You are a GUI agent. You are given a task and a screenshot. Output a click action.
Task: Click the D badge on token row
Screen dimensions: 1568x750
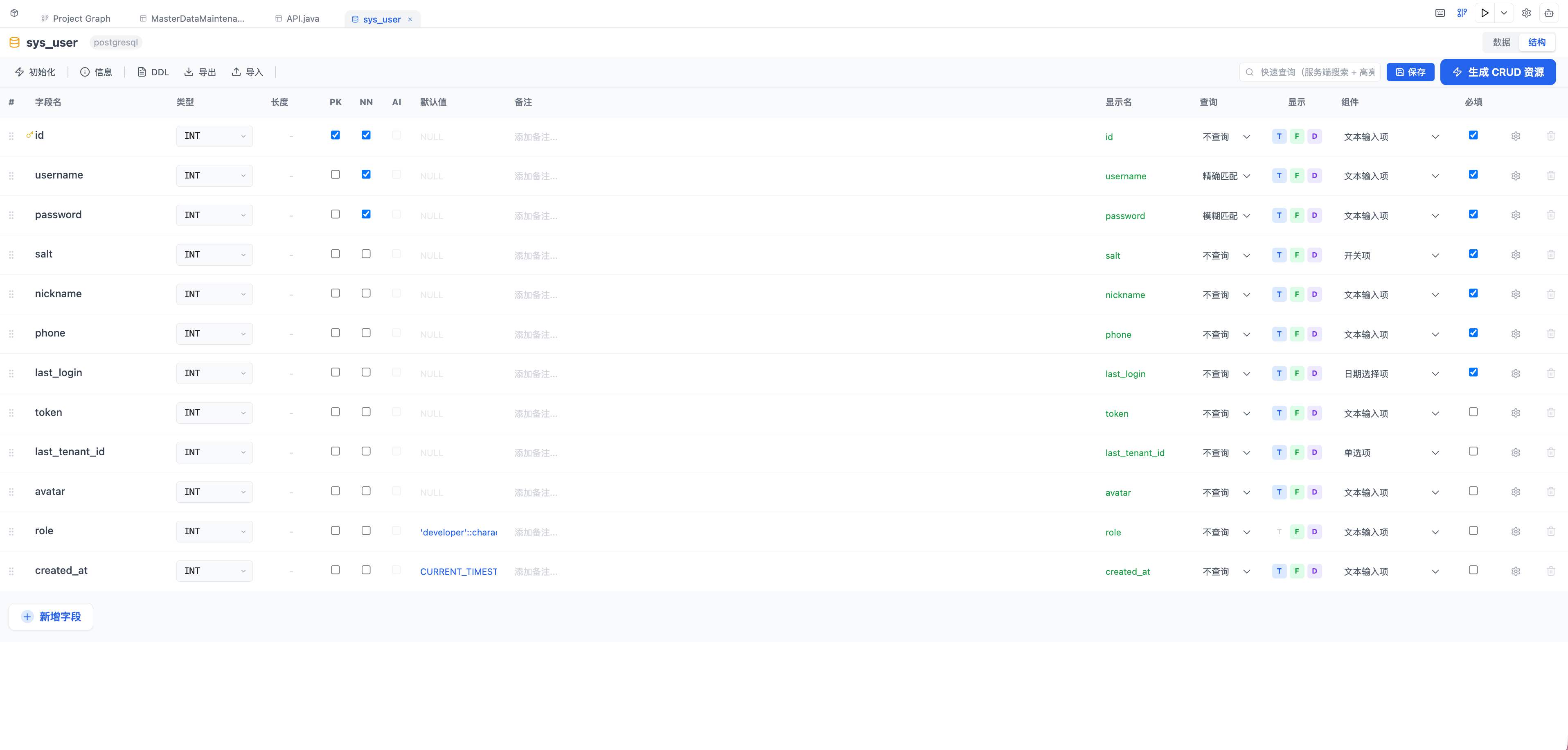[1314, 413]
